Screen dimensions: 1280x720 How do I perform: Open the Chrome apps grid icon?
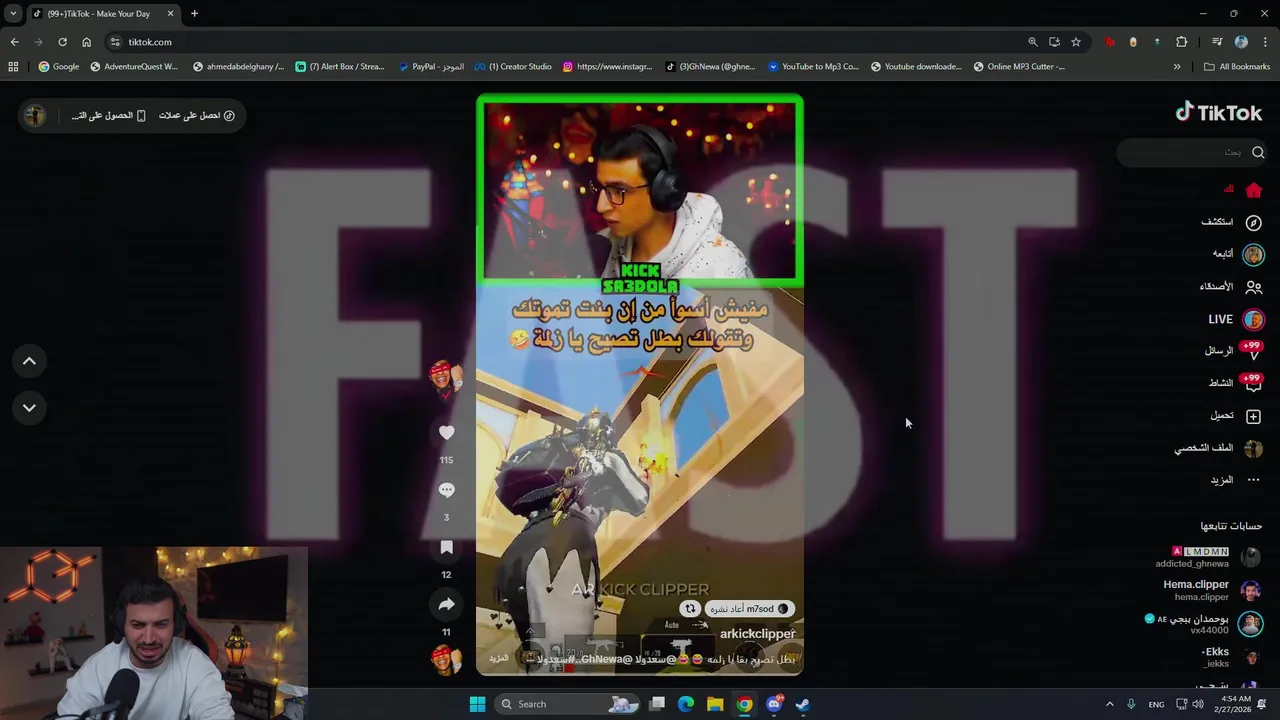point(13,67)
